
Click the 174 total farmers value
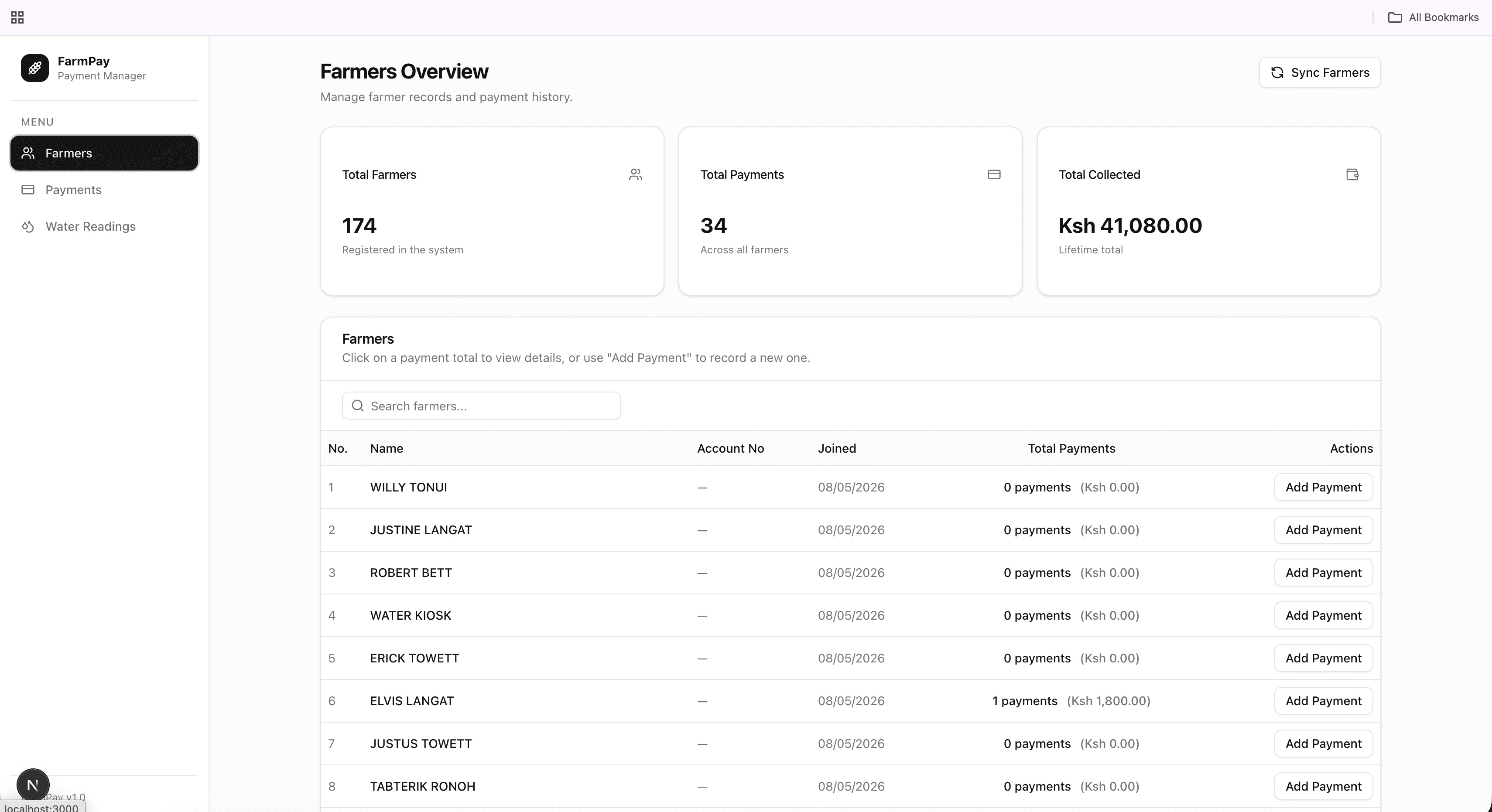pos(359,225)
